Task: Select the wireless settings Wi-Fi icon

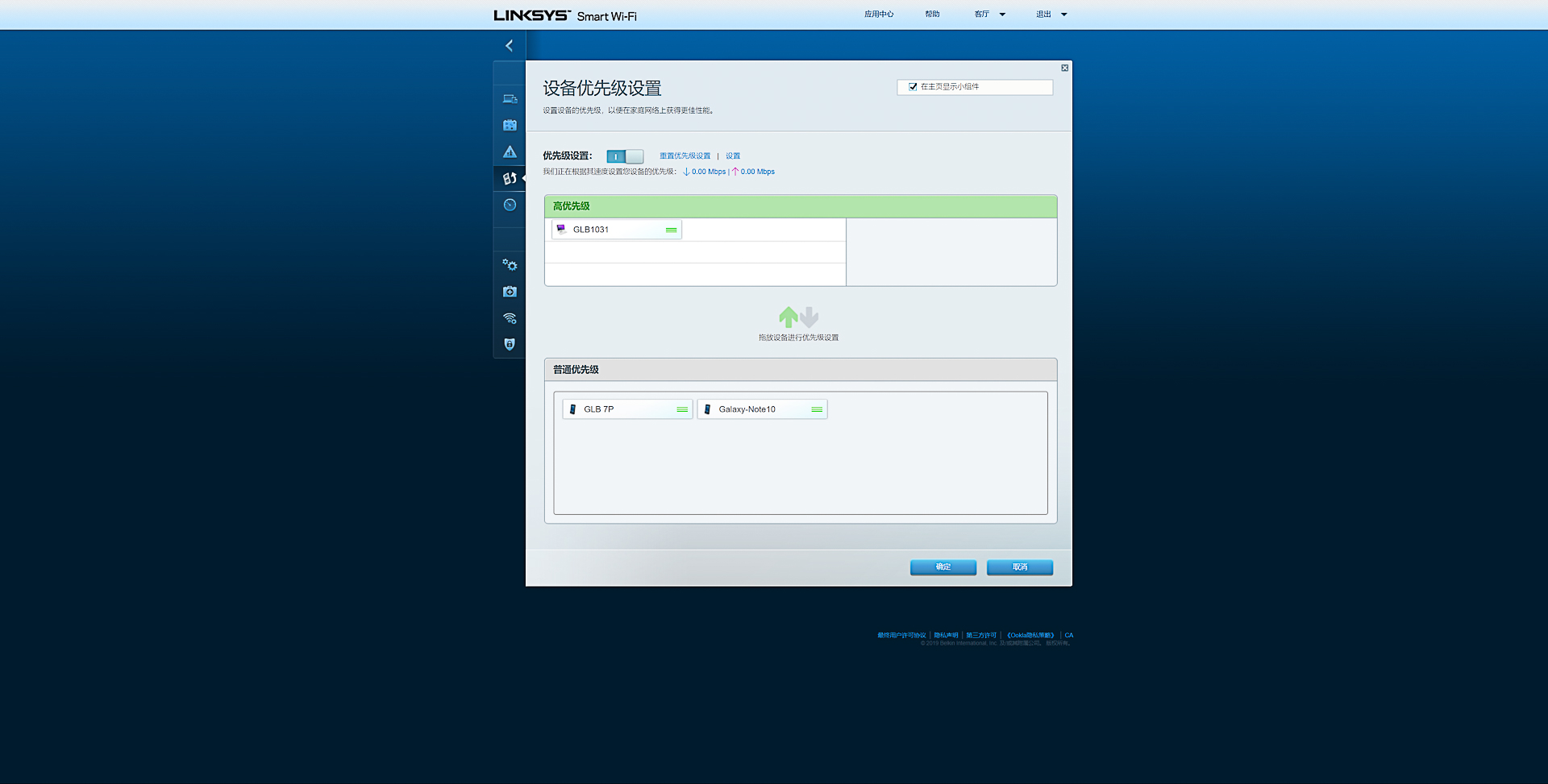Action: pos(509,317)
